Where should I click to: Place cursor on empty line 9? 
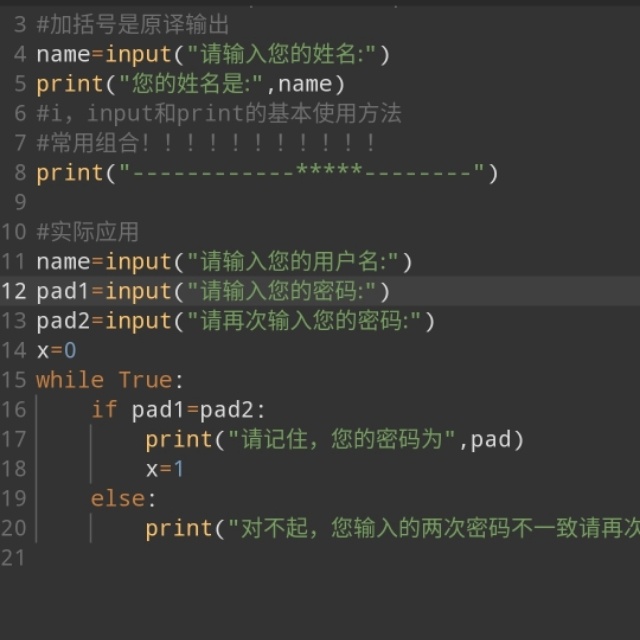(x=200, y=202)
